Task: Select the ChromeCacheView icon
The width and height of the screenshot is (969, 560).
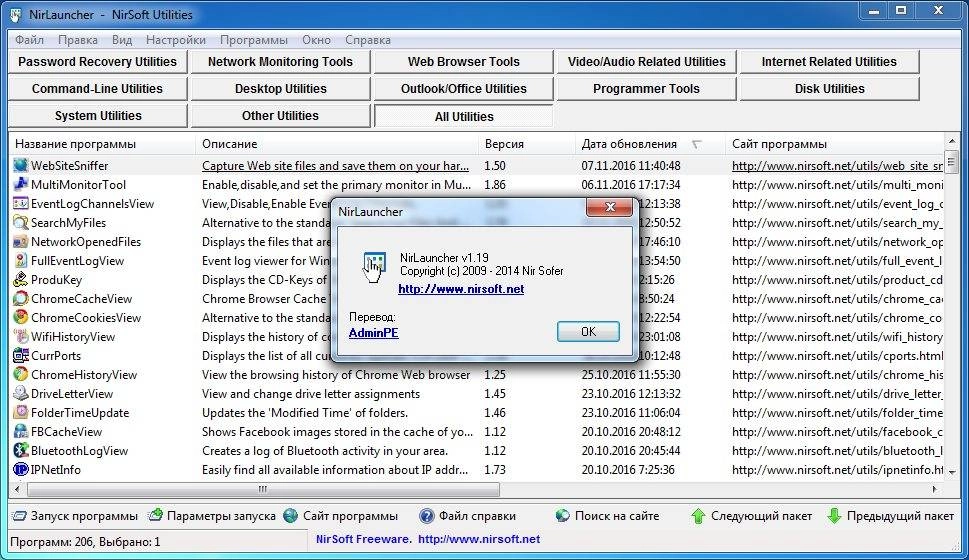Action: click(20, 299)
